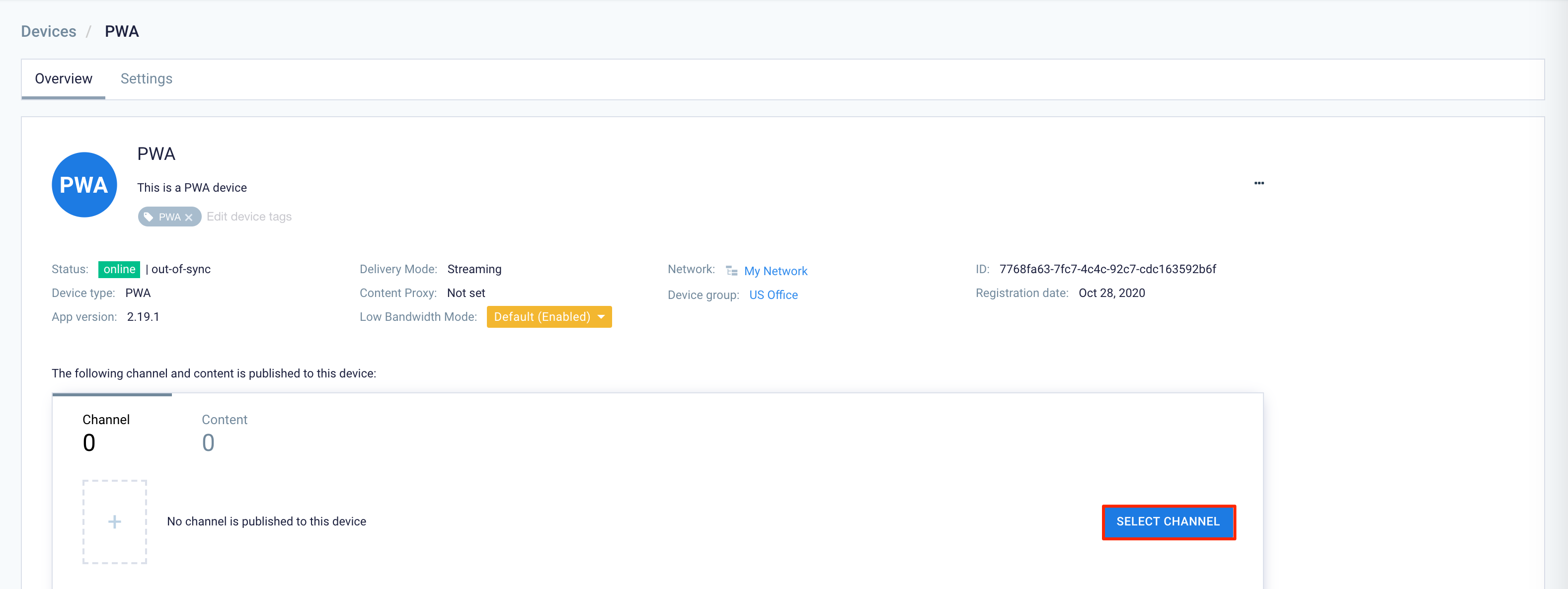Screen dimensions: 1568x589
Task: Click the PWA breadcrumb current page
Action: click(122, 32)
